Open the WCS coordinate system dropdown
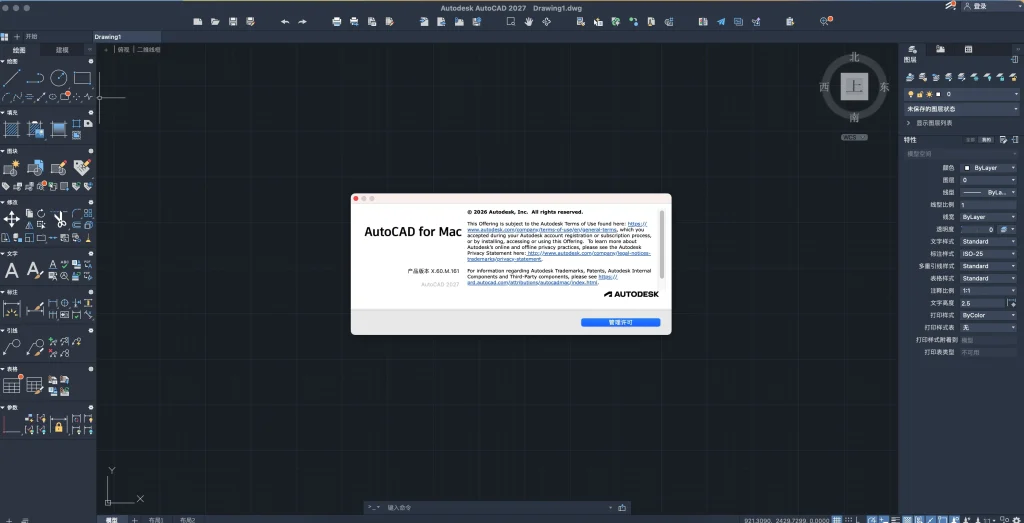The image size is (1024, 523). point(854,137)
